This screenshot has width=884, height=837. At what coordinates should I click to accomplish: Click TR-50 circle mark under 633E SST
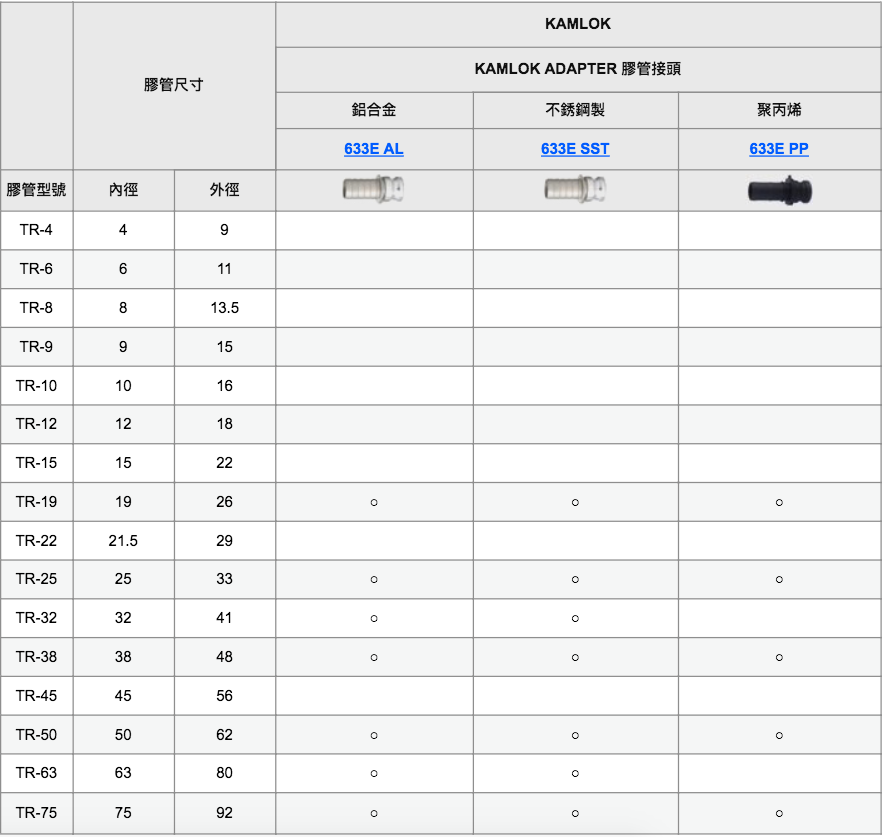point(575,735)
